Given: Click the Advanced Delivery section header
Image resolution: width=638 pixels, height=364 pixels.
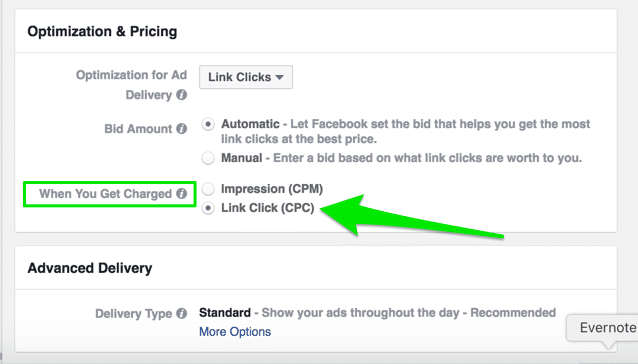Looking at the screenshot, I should (90, 268).
